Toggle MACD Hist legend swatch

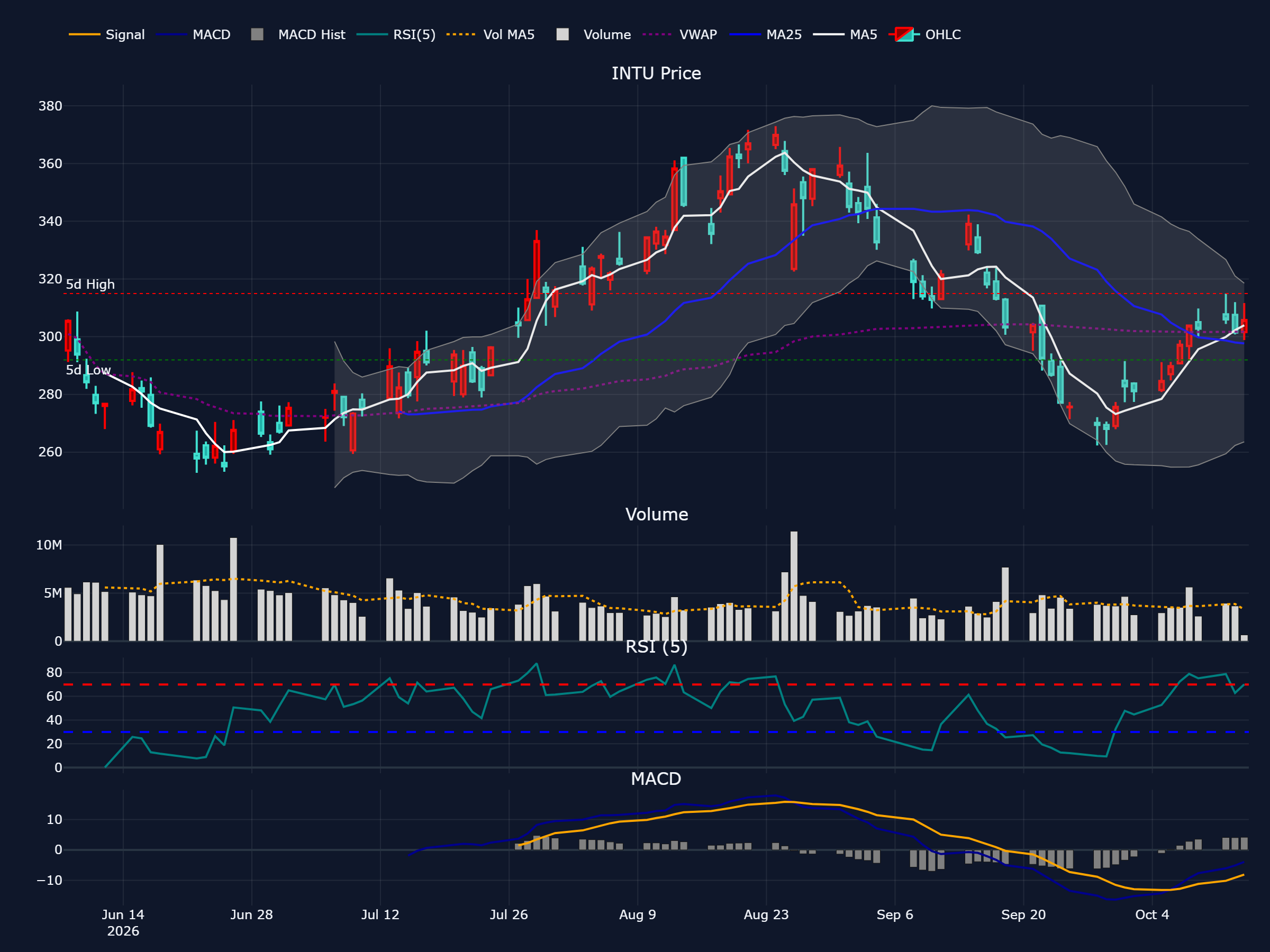(257, 34)
